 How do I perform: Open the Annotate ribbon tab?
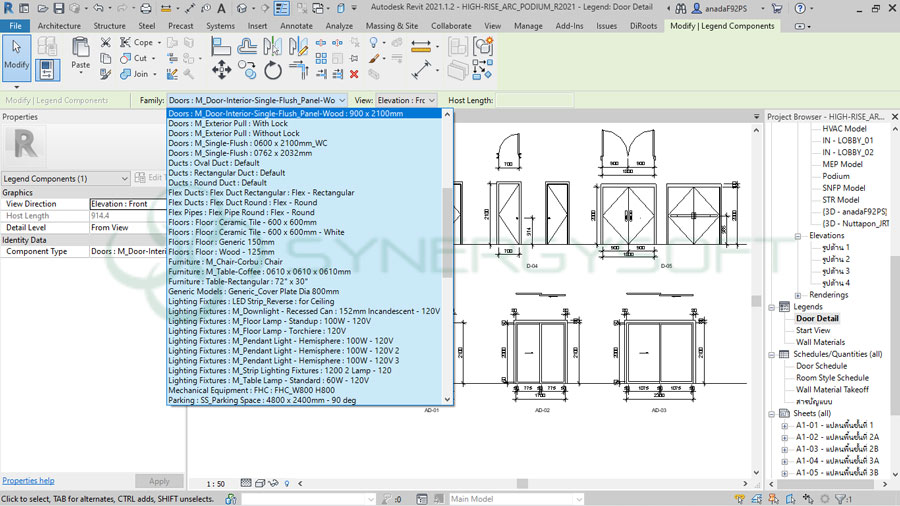click(296, 26)
